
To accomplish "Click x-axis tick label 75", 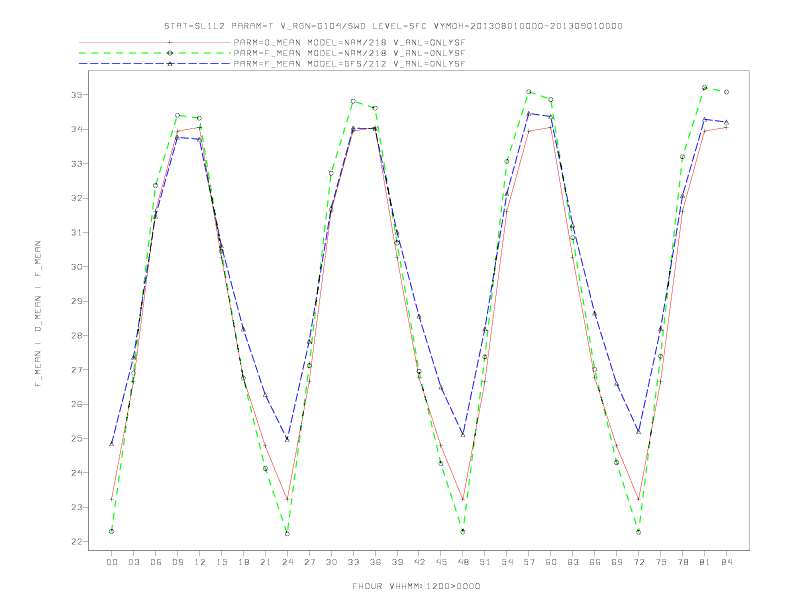I will pos(661,562).
